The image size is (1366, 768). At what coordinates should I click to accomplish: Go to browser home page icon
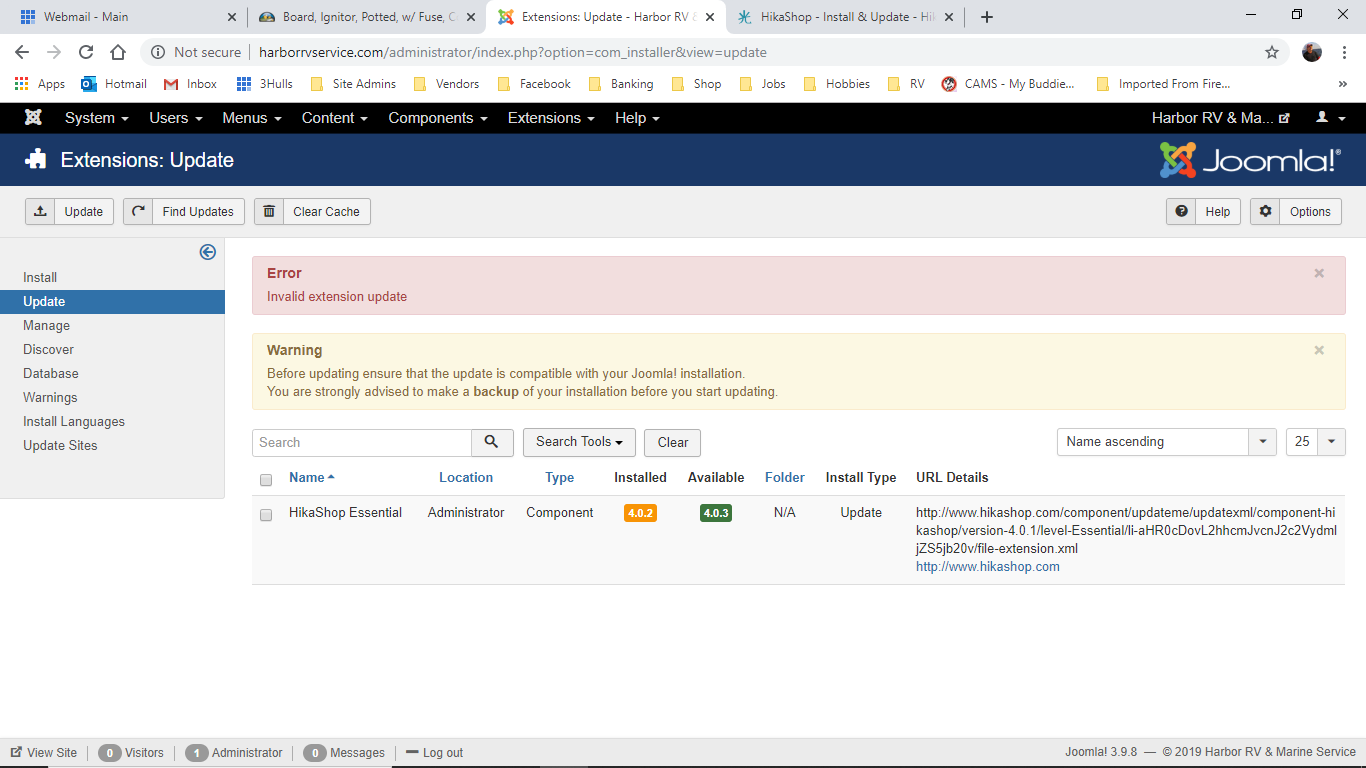118,52
